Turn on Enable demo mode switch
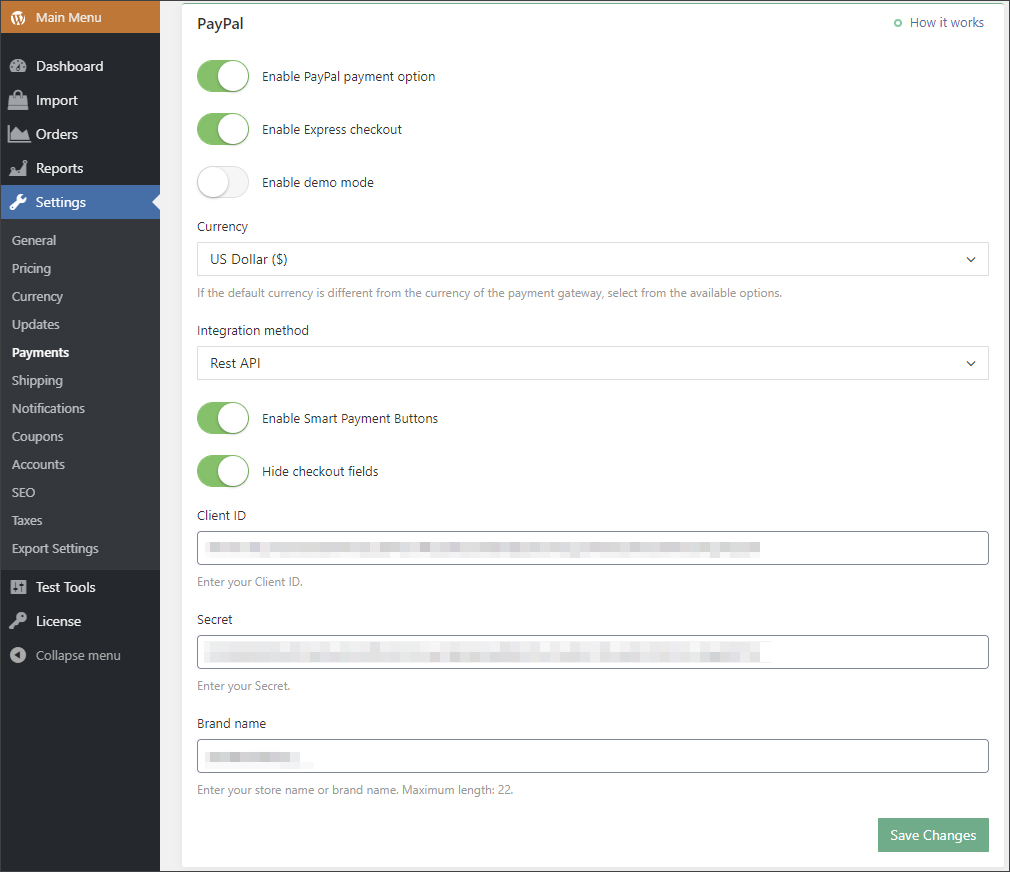Screen dimensions: 1010x872 tap(223, 182)
